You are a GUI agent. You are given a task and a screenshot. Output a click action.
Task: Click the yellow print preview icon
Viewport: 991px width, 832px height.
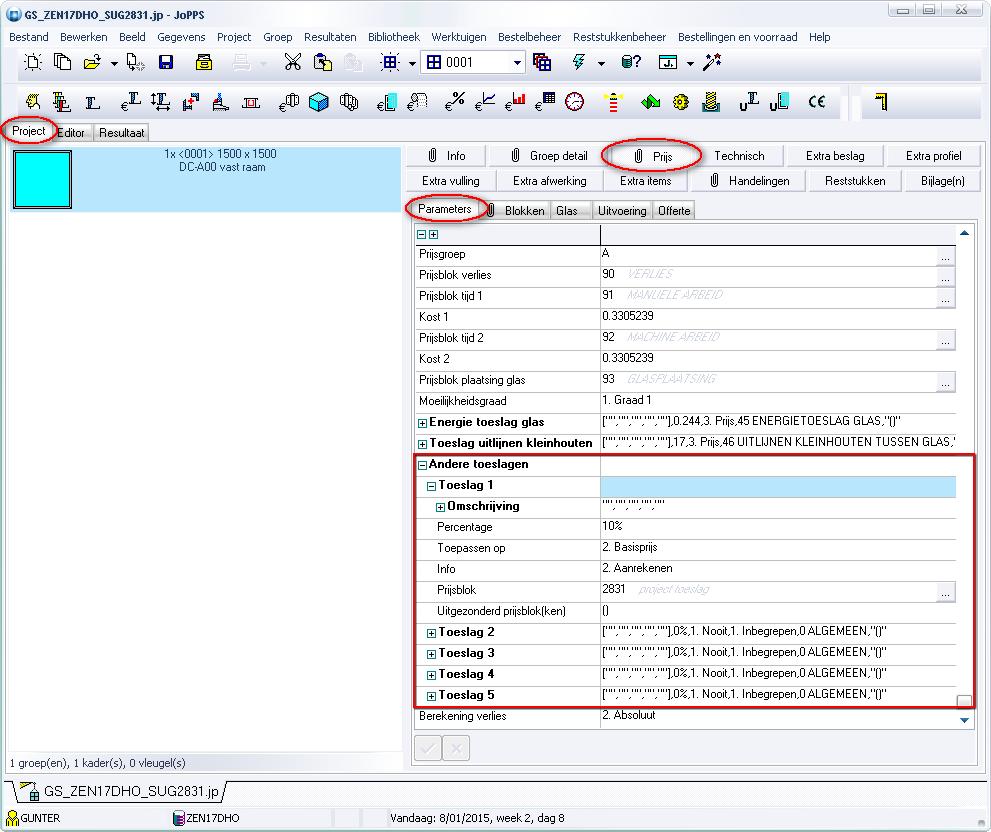click(x=204, y=62)
